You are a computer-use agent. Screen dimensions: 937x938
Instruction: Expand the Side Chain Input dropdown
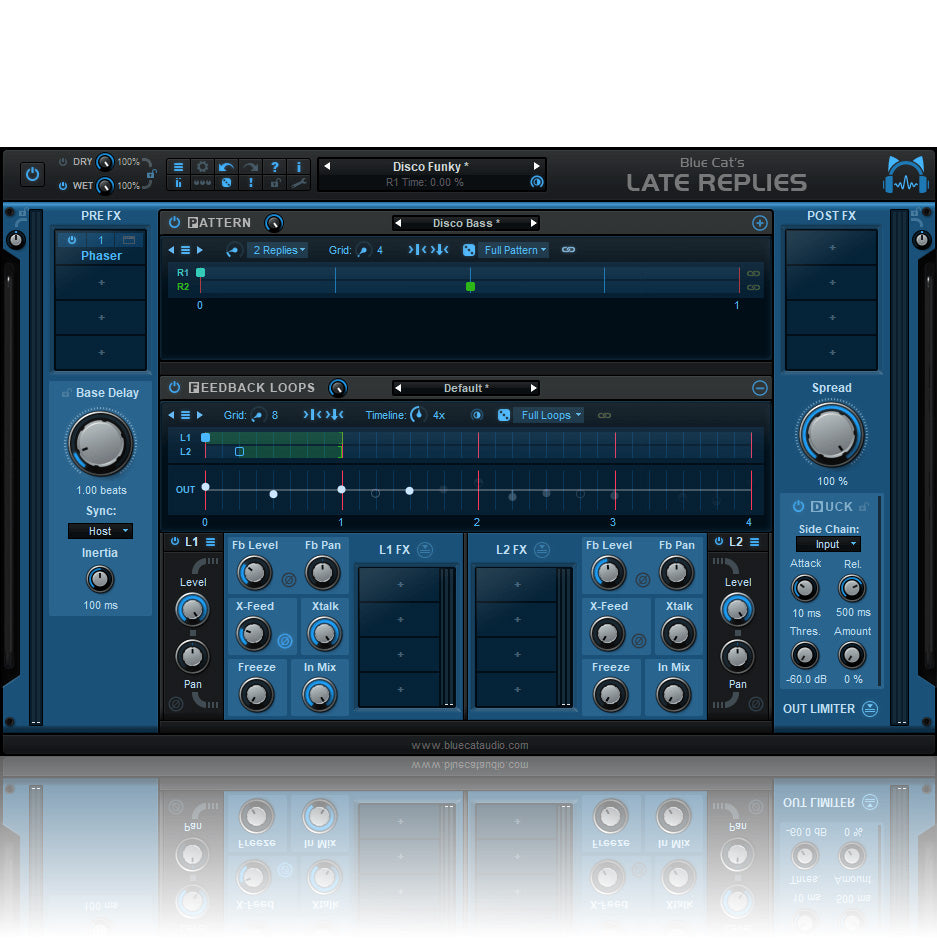point(828,544)
